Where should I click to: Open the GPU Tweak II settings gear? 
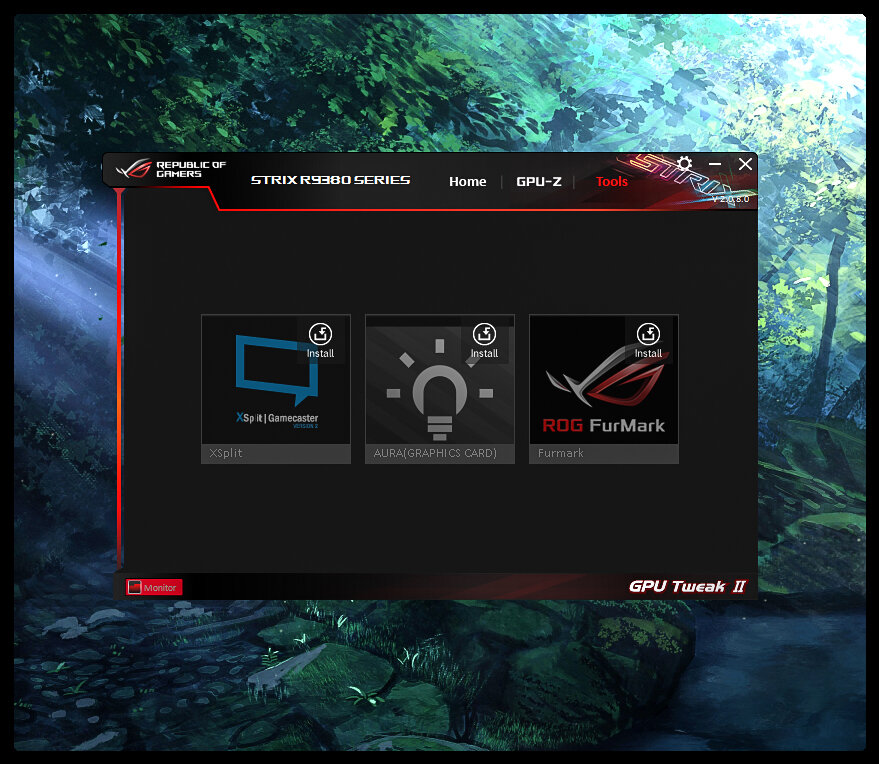tap(684, 165)
